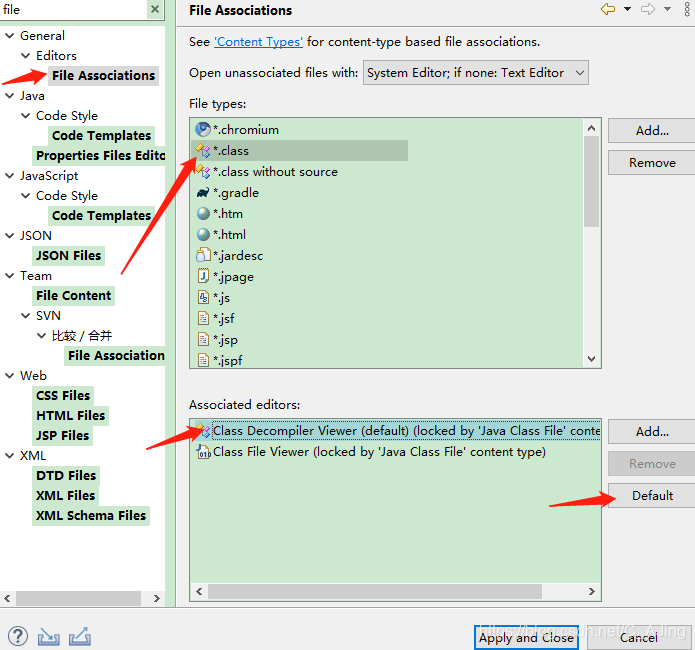The height and width of the screenshot is (650, 695).
Task: Select the *.gradle elephant icon
Action: 203,193
